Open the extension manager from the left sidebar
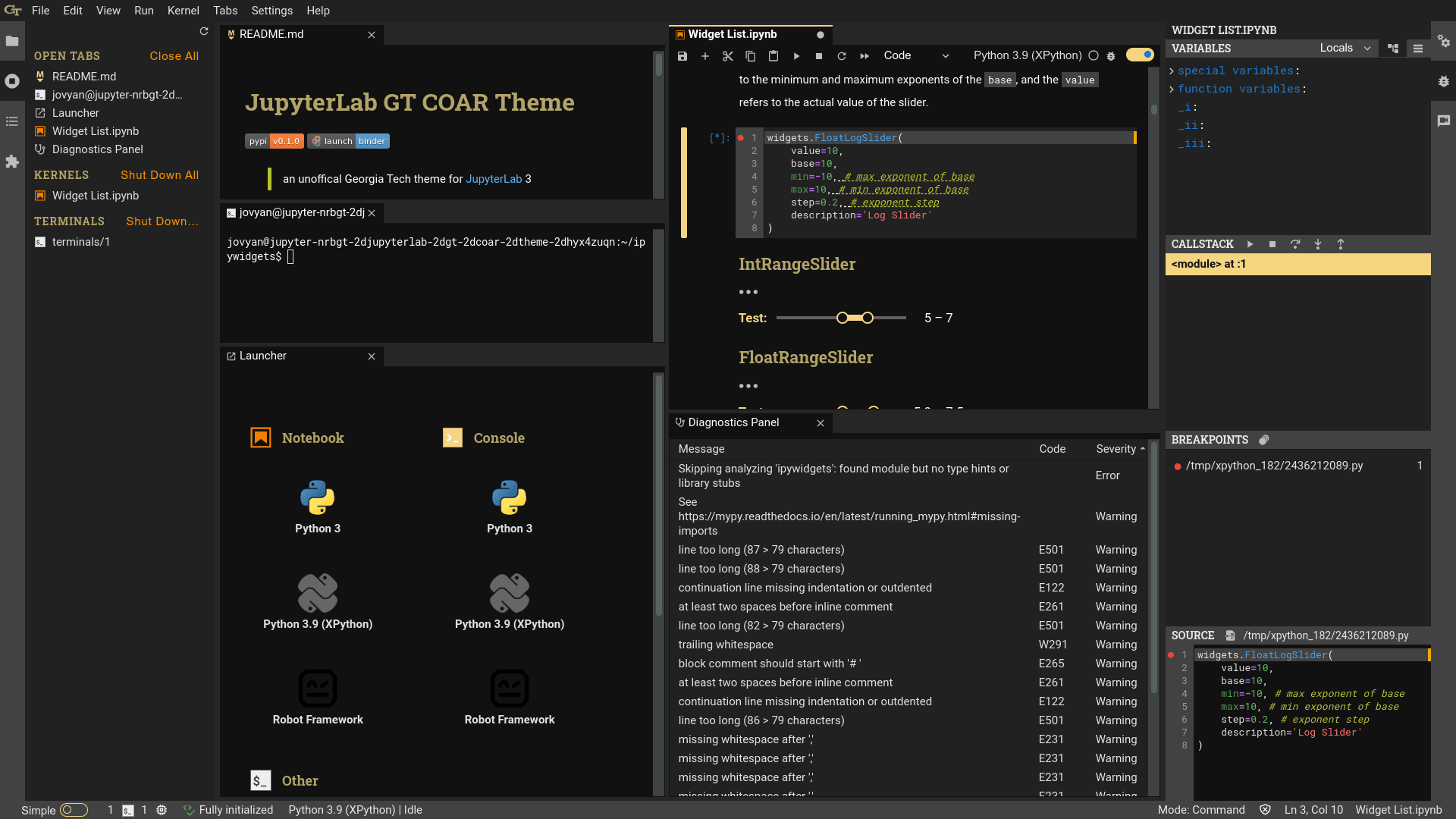This screenshot has height=819, width=1456. pyautogui.click(x=11, y=162)
